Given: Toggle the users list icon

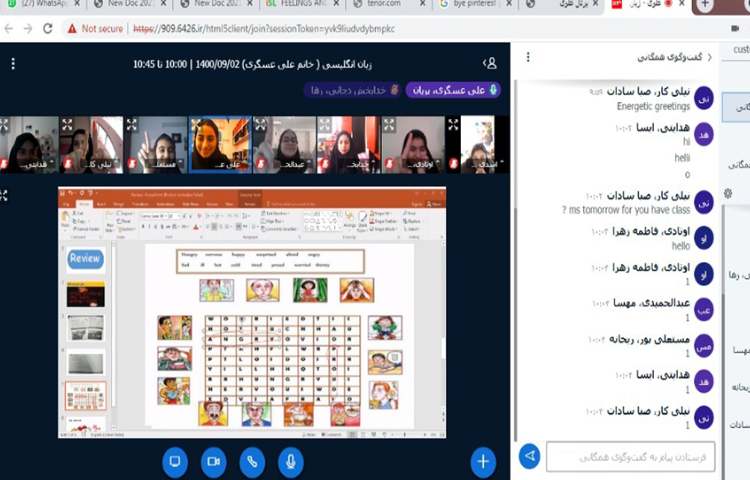Looking at the screenshot, I should (x=489, y=64).
